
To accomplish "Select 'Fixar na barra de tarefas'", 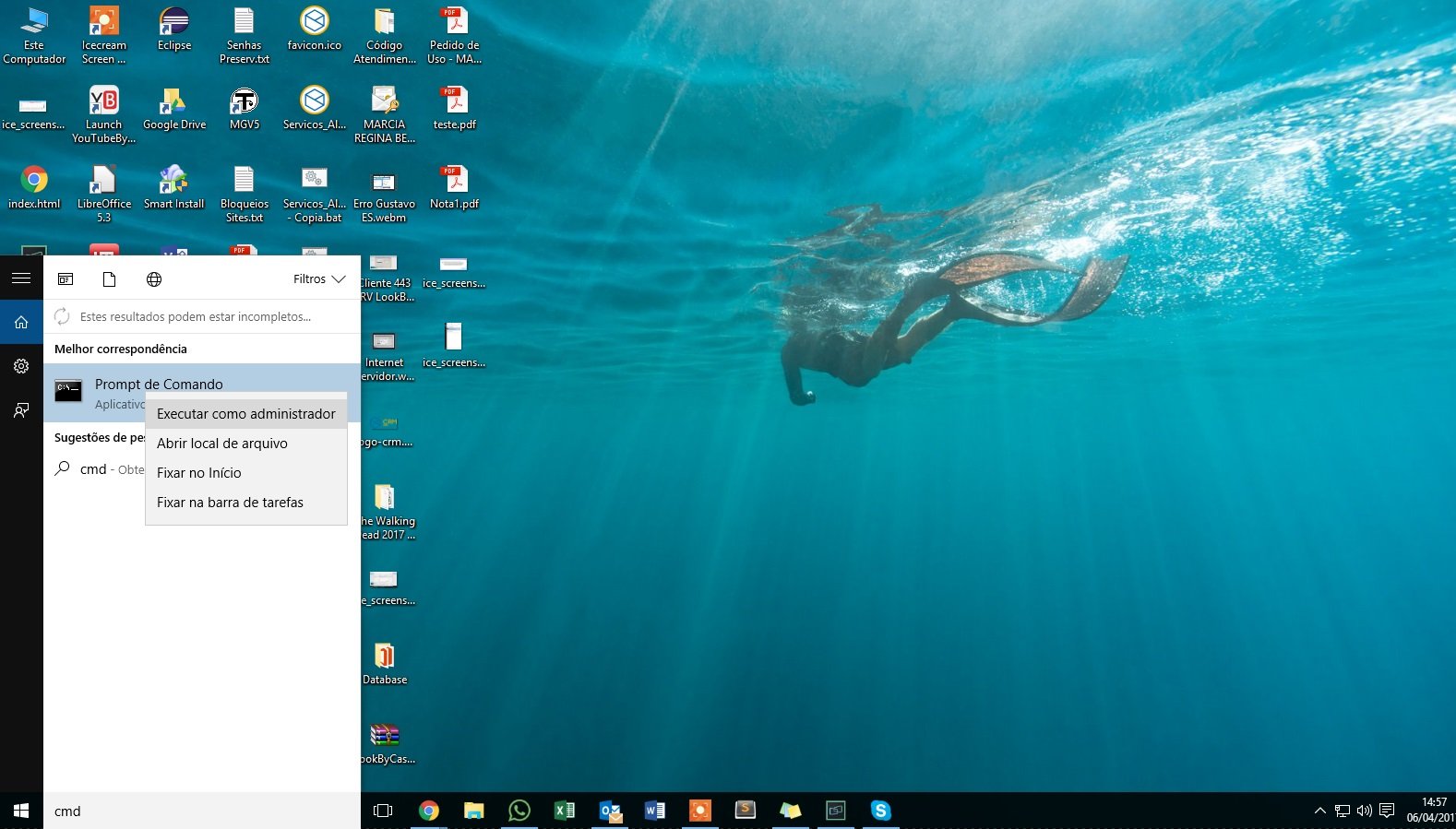I will click(x=230, y=503).
